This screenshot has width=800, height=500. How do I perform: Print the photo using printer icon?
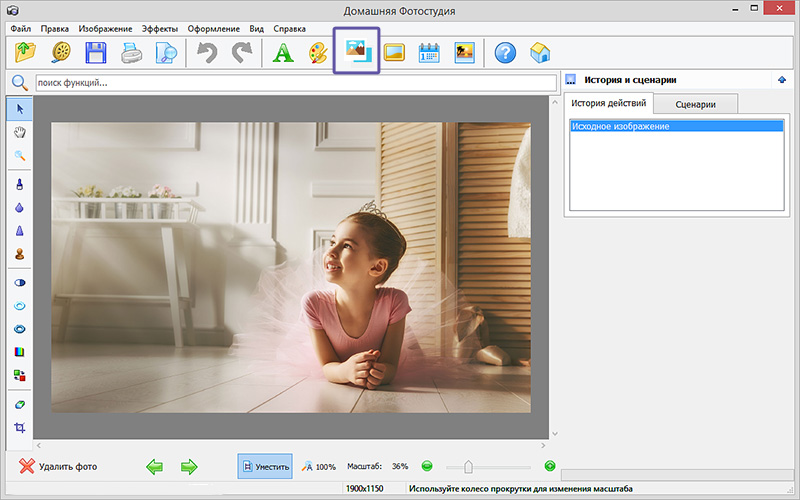[x=131, y=53]
